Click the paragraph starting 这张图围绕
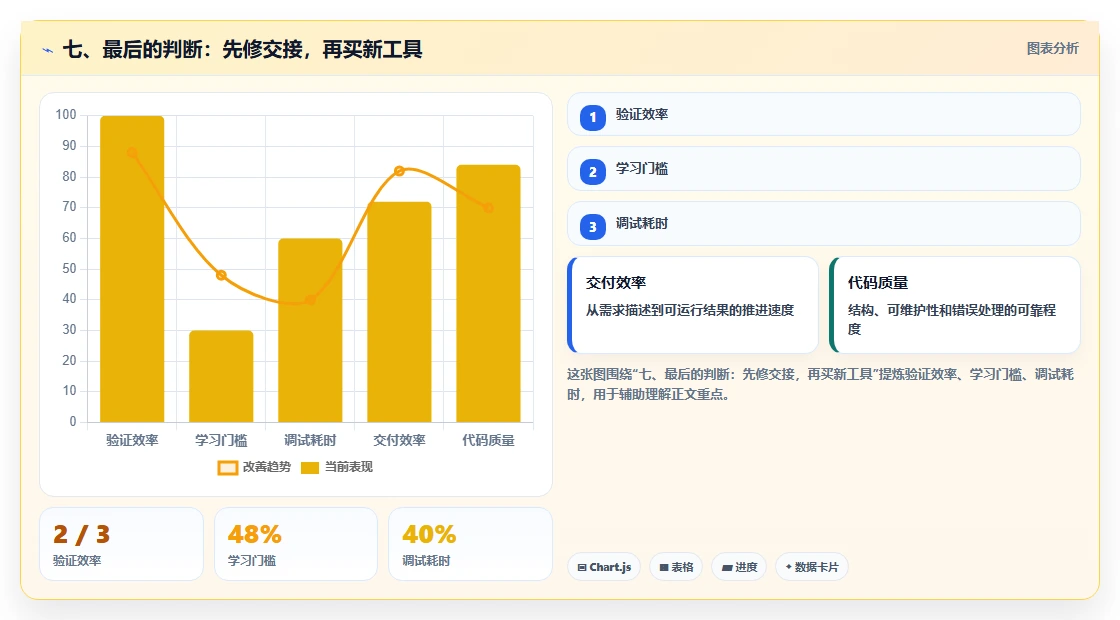1120x620 pixels. pos(821,384)
